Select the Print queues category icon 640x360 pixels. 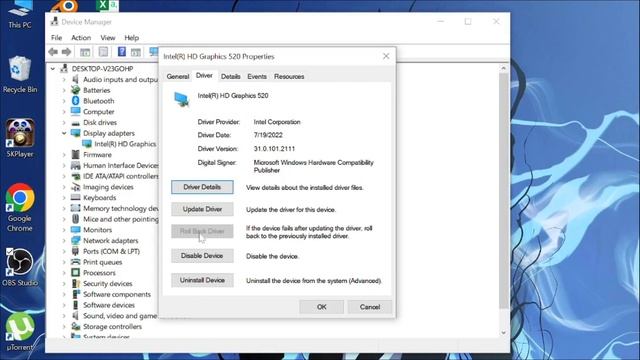76,262
